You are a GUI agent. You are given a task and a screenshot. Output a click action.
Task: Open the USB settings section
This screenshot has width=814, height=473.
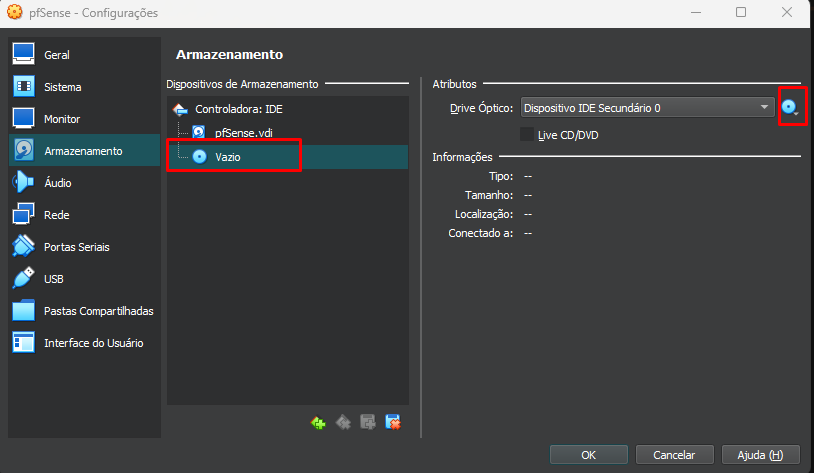85,279
